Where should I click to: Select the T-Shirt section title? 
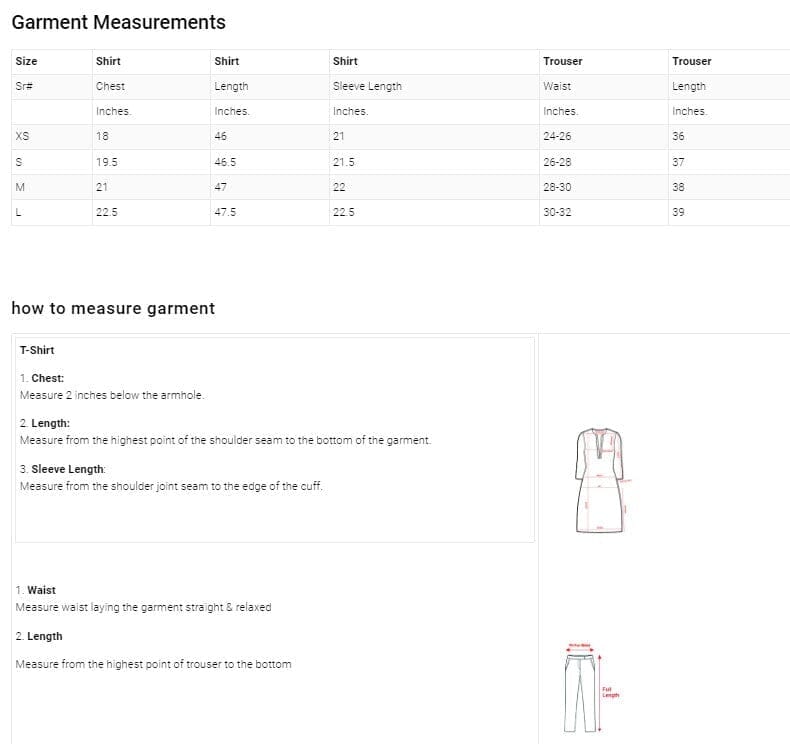click(x=37, y=350)
